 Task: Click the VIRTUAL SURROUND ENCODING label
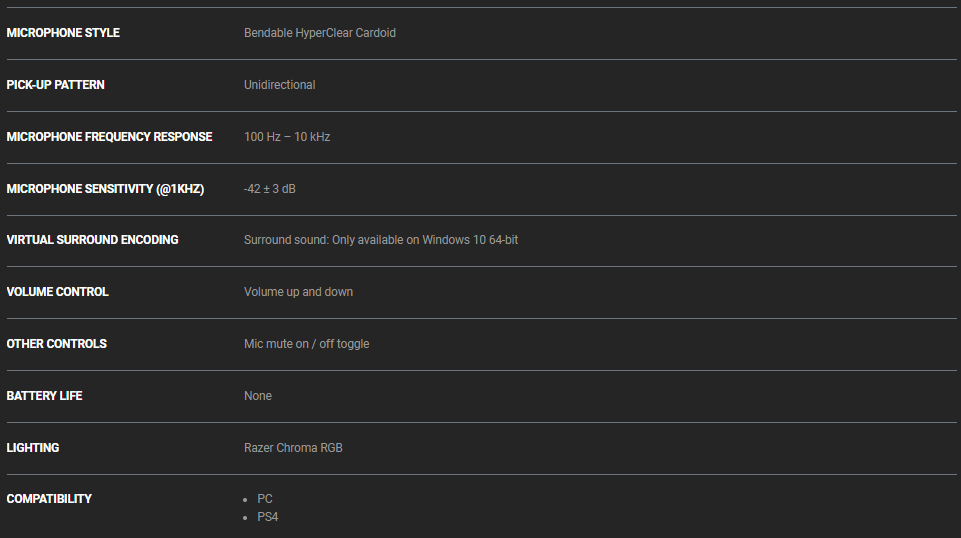pos(93,240)
